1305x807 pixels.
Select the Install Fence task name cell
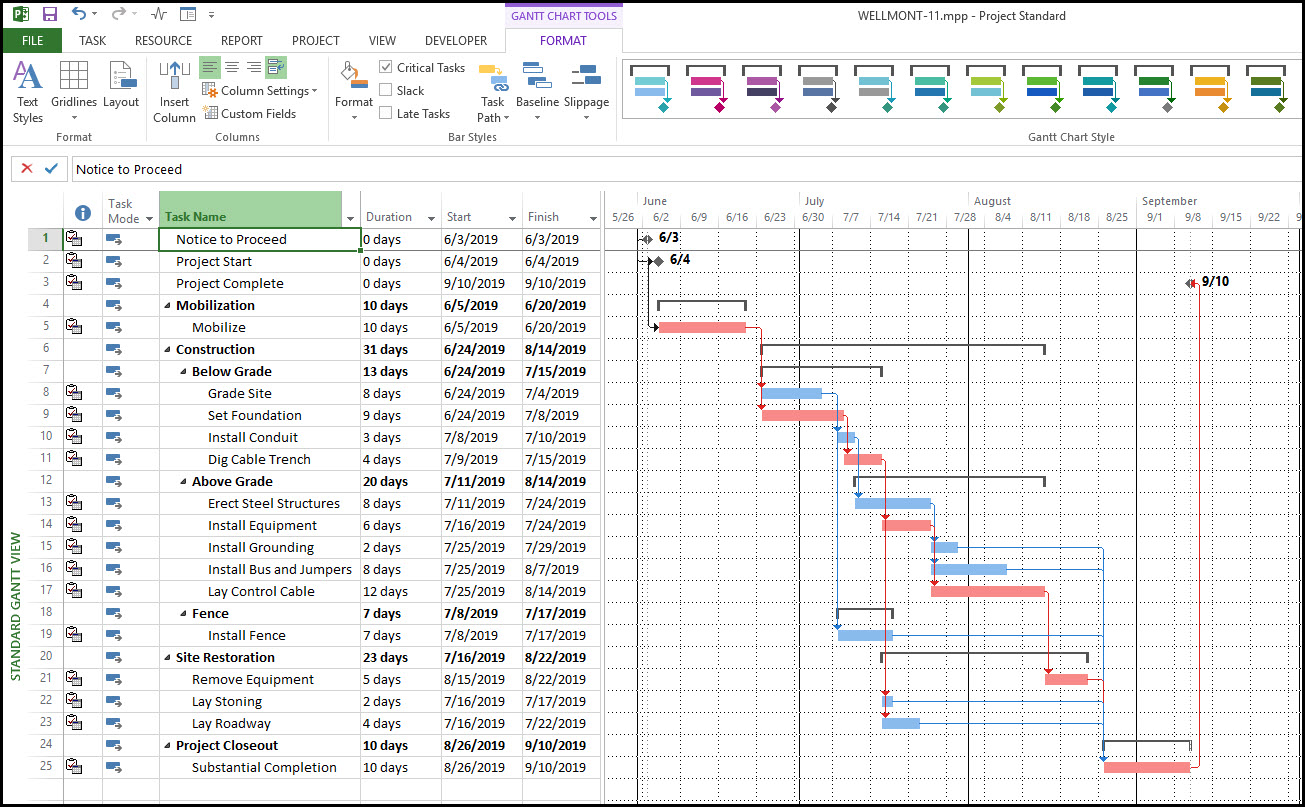click(x=246, y=635)
